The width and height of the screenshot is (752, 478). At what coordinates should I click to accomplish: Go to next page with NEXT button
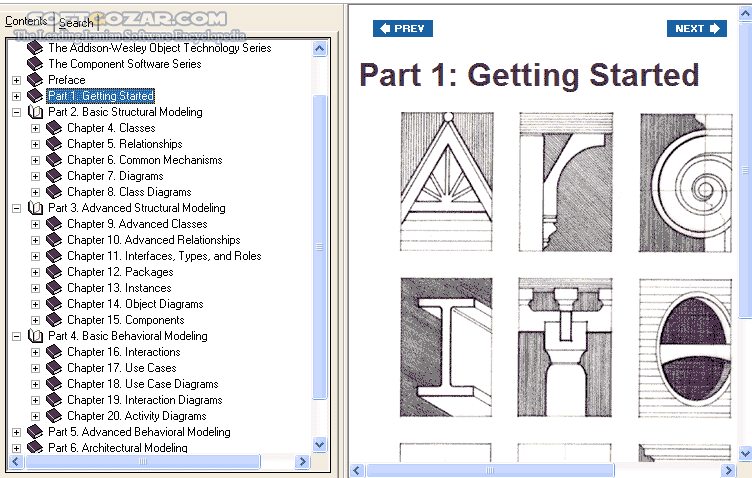[696, 29]
